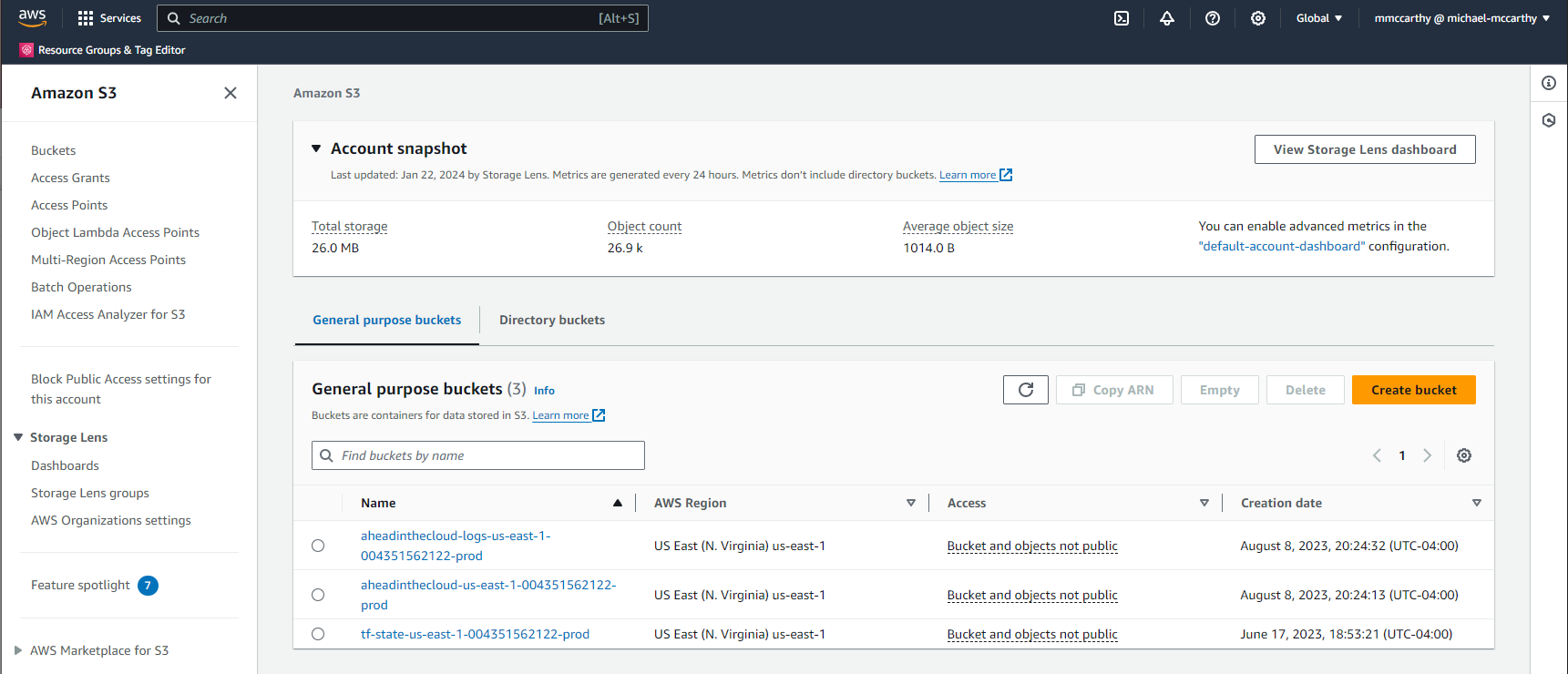Refresh the general purpose buckets list
This screenshot has height=674, width=1568.
tap(1026, 390)
